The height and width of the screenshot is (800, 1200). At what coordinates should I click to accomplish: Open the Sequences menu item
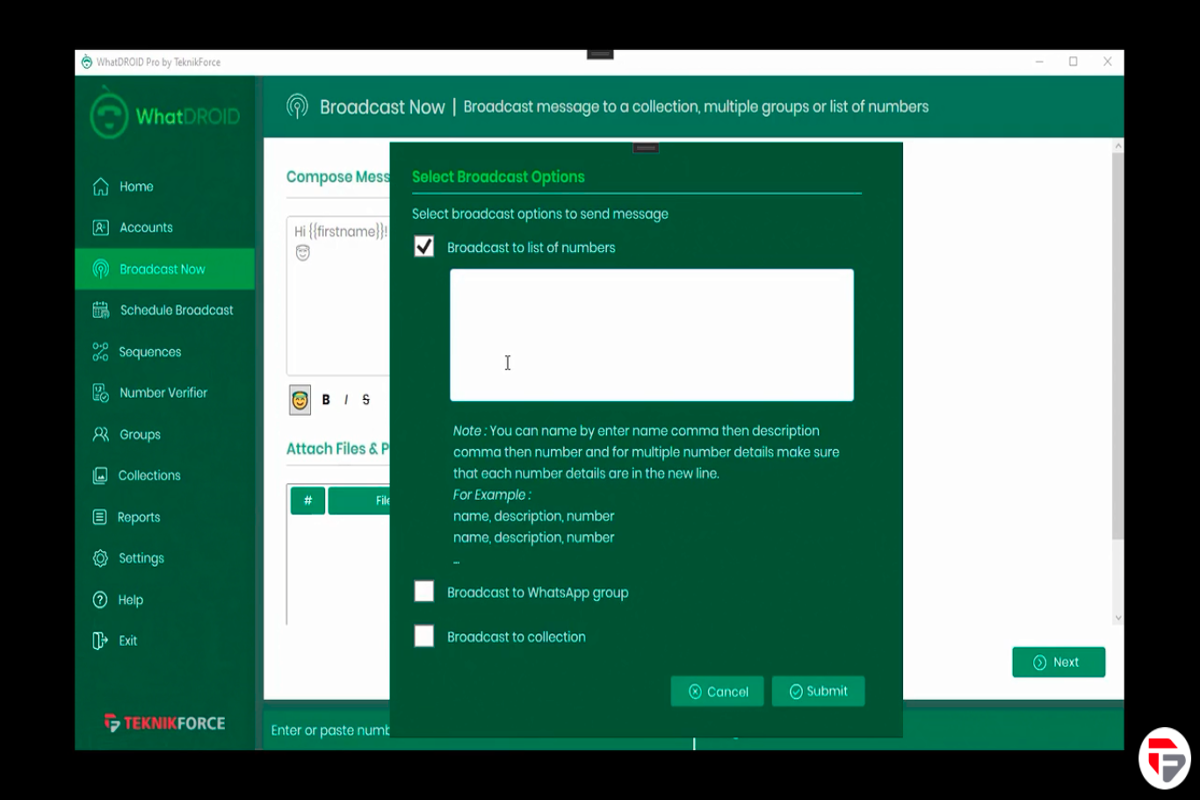tap(165, 352)
